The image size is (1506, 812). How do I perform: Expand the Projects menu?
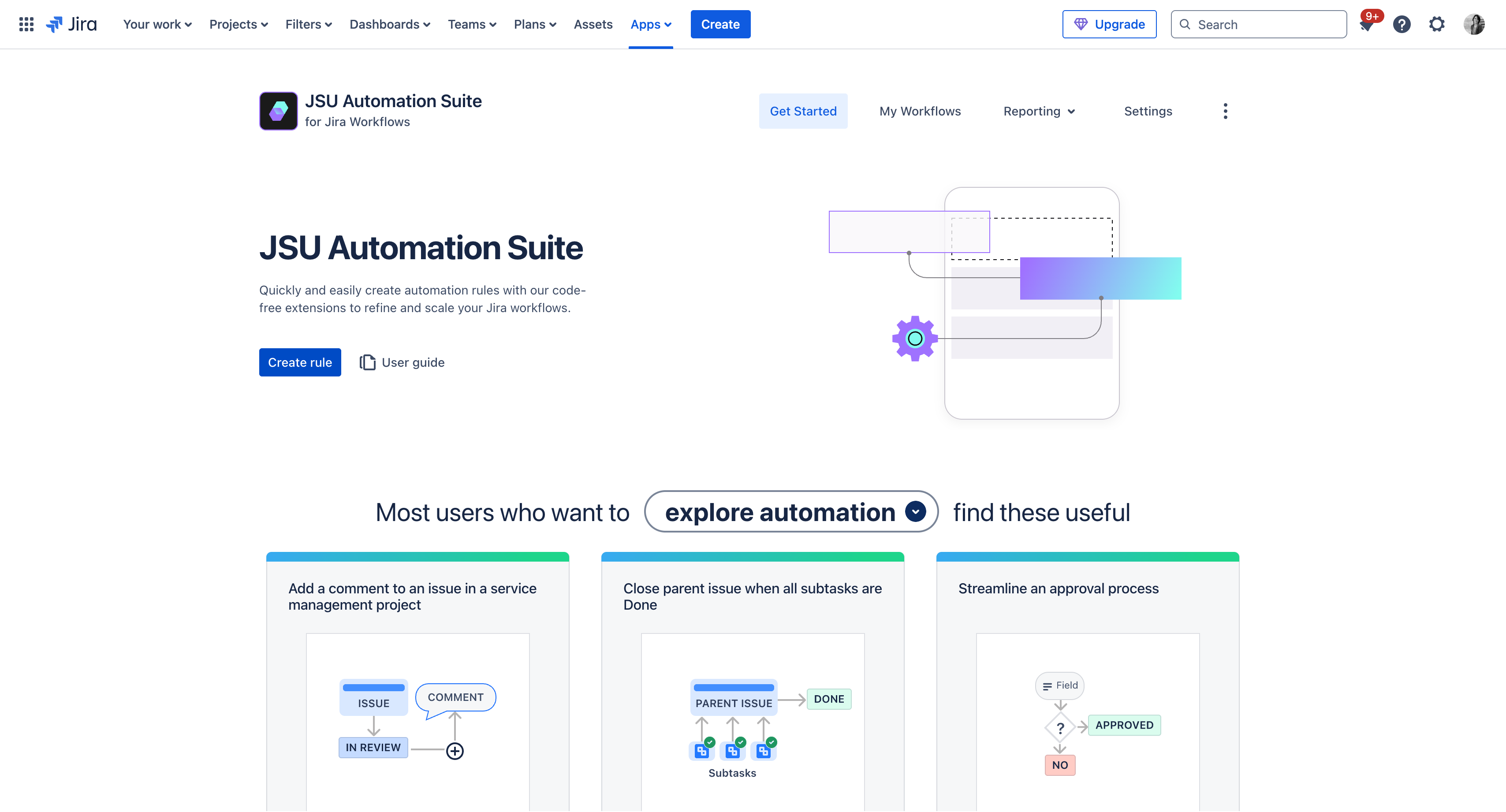pos(239,24)
